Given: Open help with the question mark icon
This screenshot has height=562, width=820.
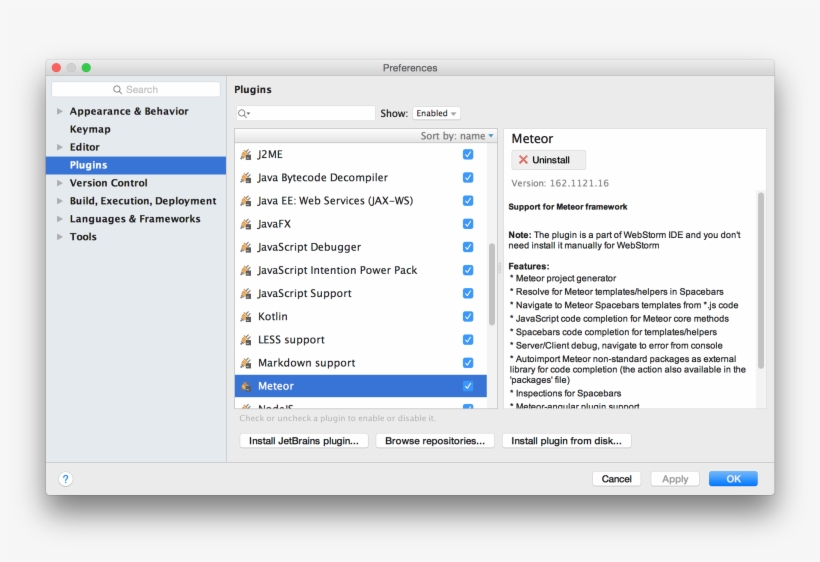Looking at the screenshot, I should (x=65, y=479).
